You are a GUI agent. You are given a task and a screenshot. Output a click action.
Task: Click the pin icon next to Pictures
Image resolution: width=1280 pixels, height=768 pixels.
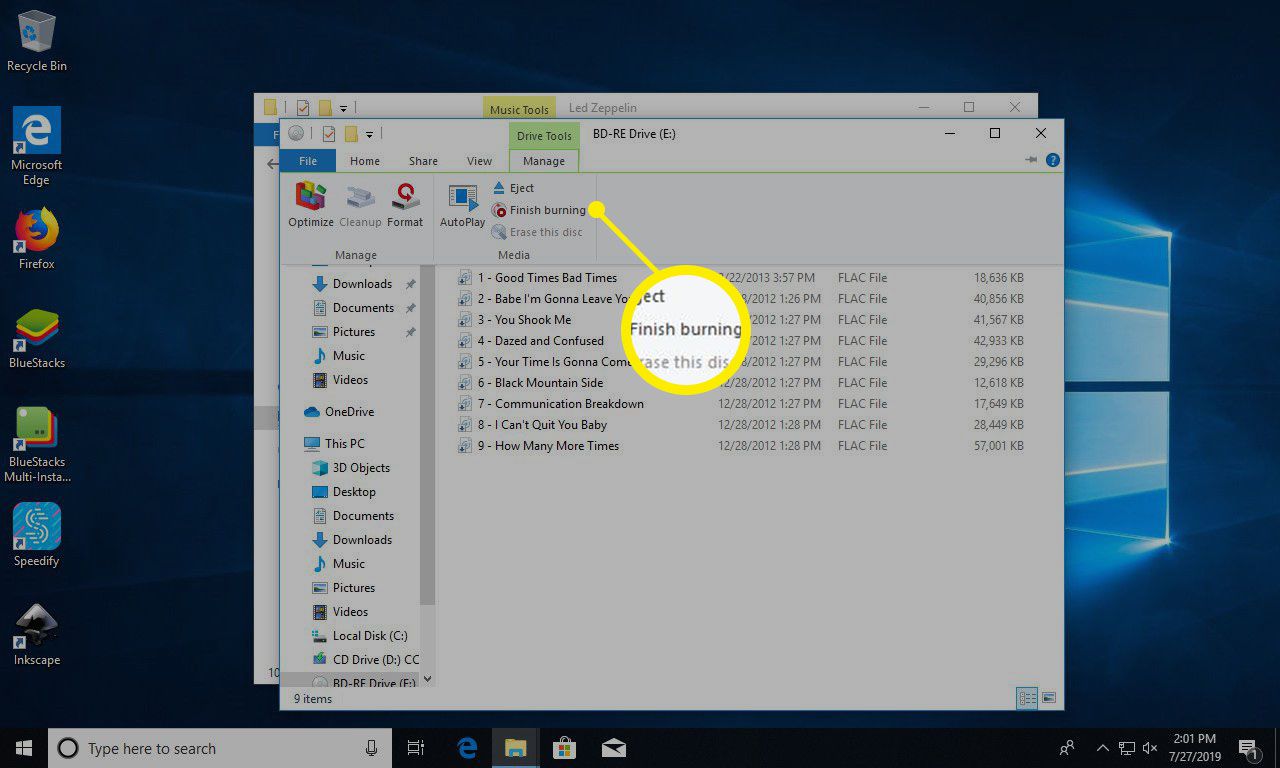click(410, 332)
